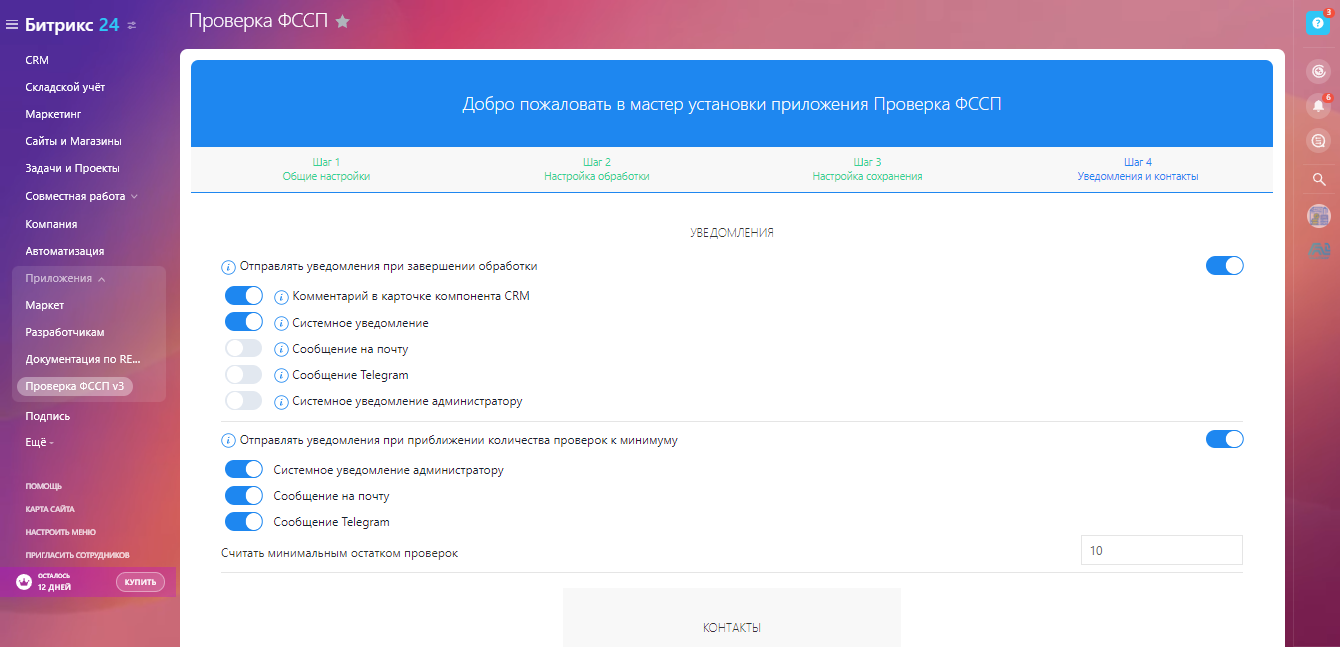This screenshot has height=647, width=1340.
Task: Click the КУПИТЬ button
Action: (x=140, y=582)
